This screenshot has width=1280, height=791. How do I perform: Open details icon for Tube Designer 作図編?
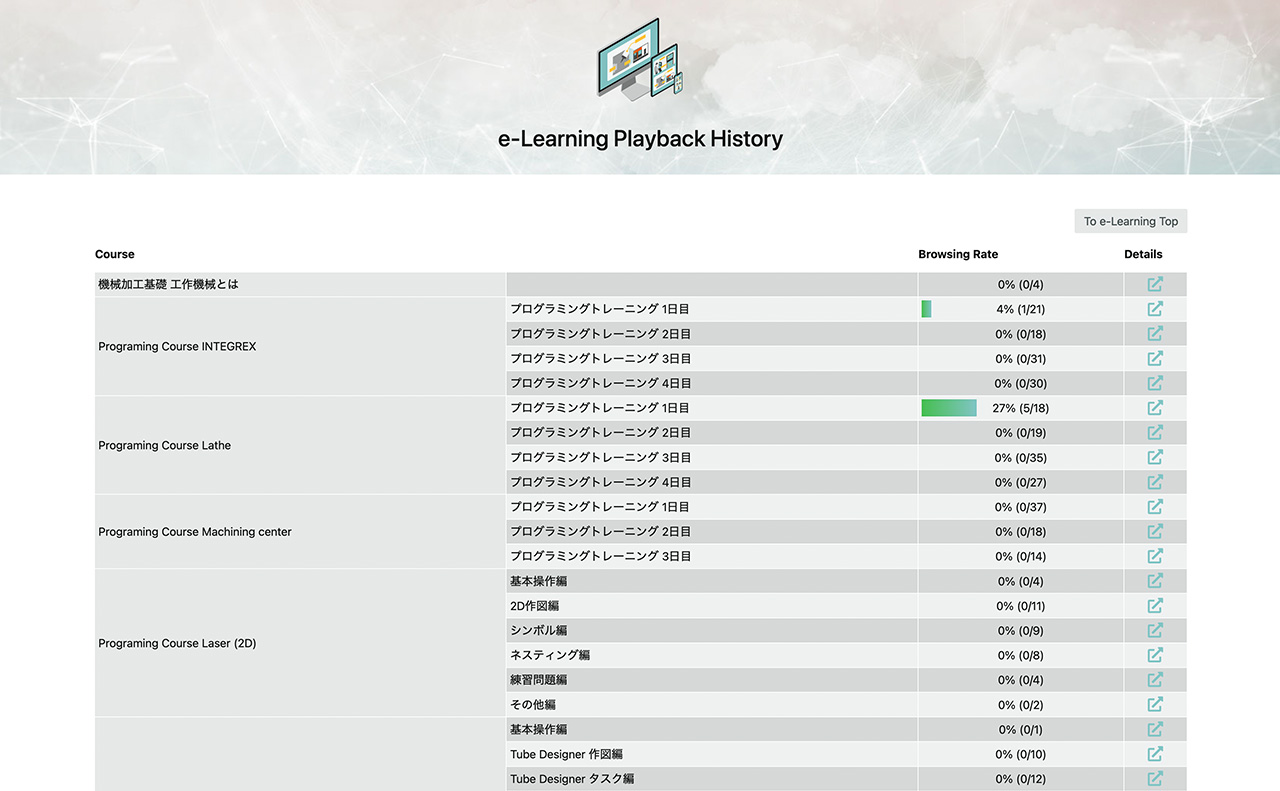click(1155, 754)
